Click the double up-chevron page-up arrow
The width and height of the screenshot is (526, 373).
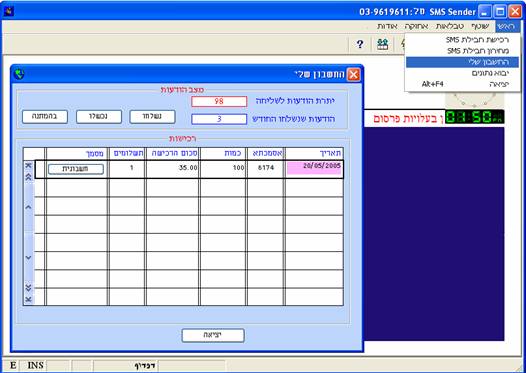click(29, 177)
